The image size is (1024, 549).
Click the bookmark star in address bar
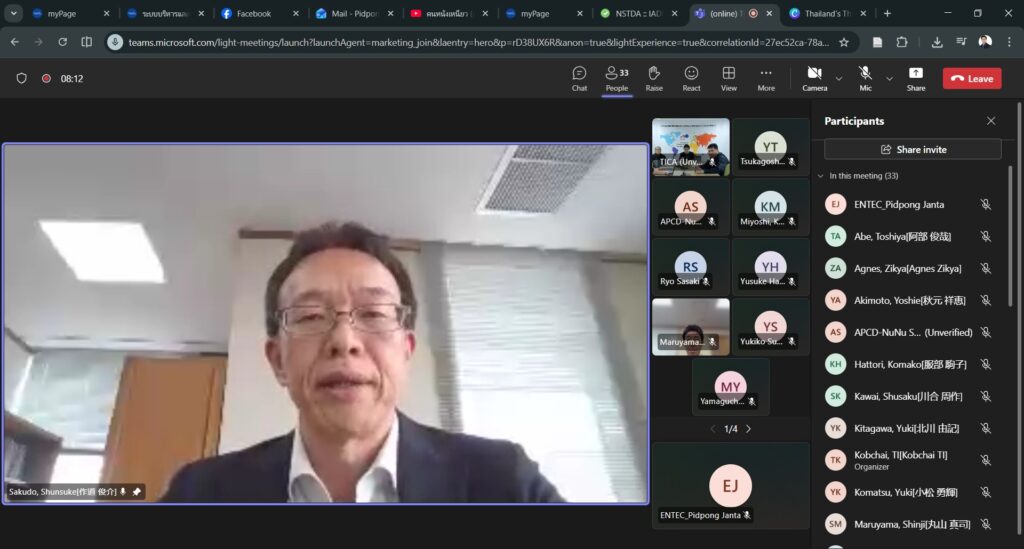[844, 42]
